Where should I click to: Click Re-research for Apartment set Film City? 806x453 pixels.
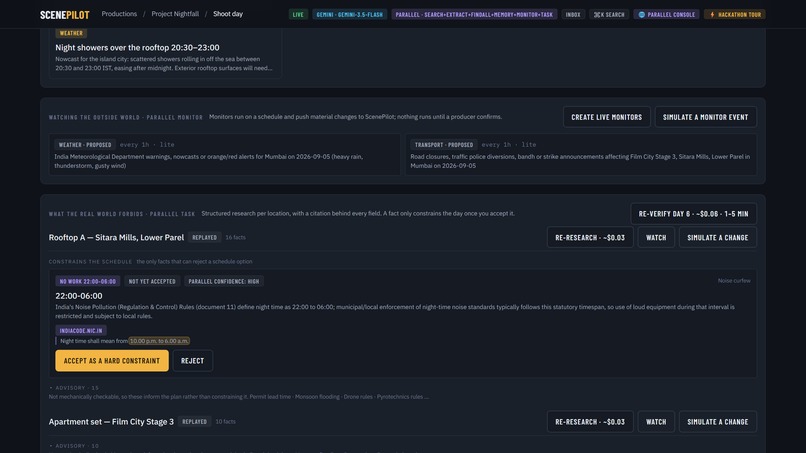point(590,422)
